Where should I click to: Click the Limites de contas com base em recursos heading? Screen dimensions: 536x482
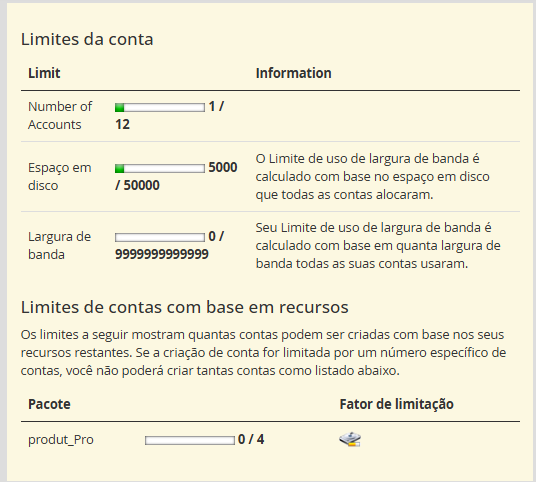point(185,307)
